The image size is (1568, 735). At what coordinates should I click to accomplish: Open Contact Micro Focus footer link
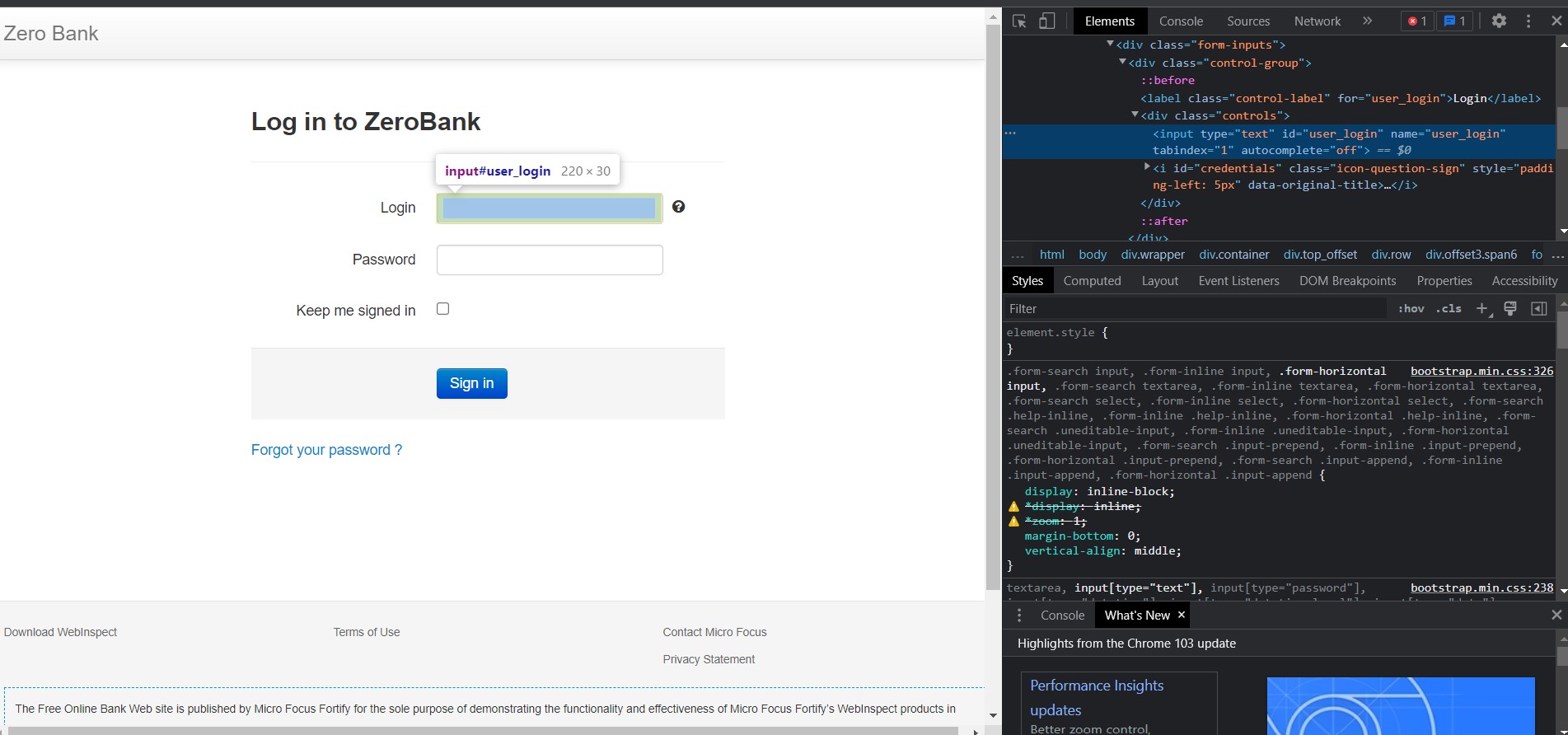pos(714,632)
